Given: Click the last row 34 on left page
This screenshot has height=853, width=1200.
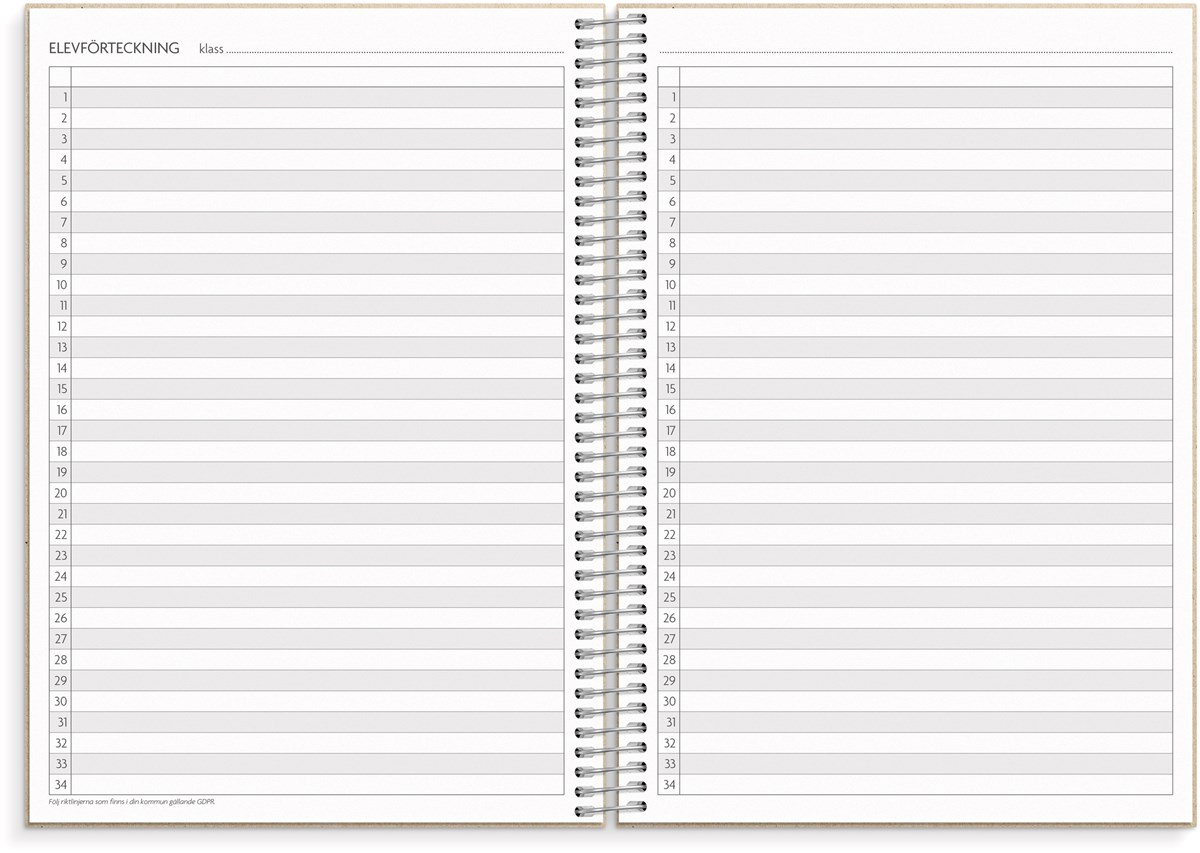Looking at the screenshot, I should click(x=317, y=785).
